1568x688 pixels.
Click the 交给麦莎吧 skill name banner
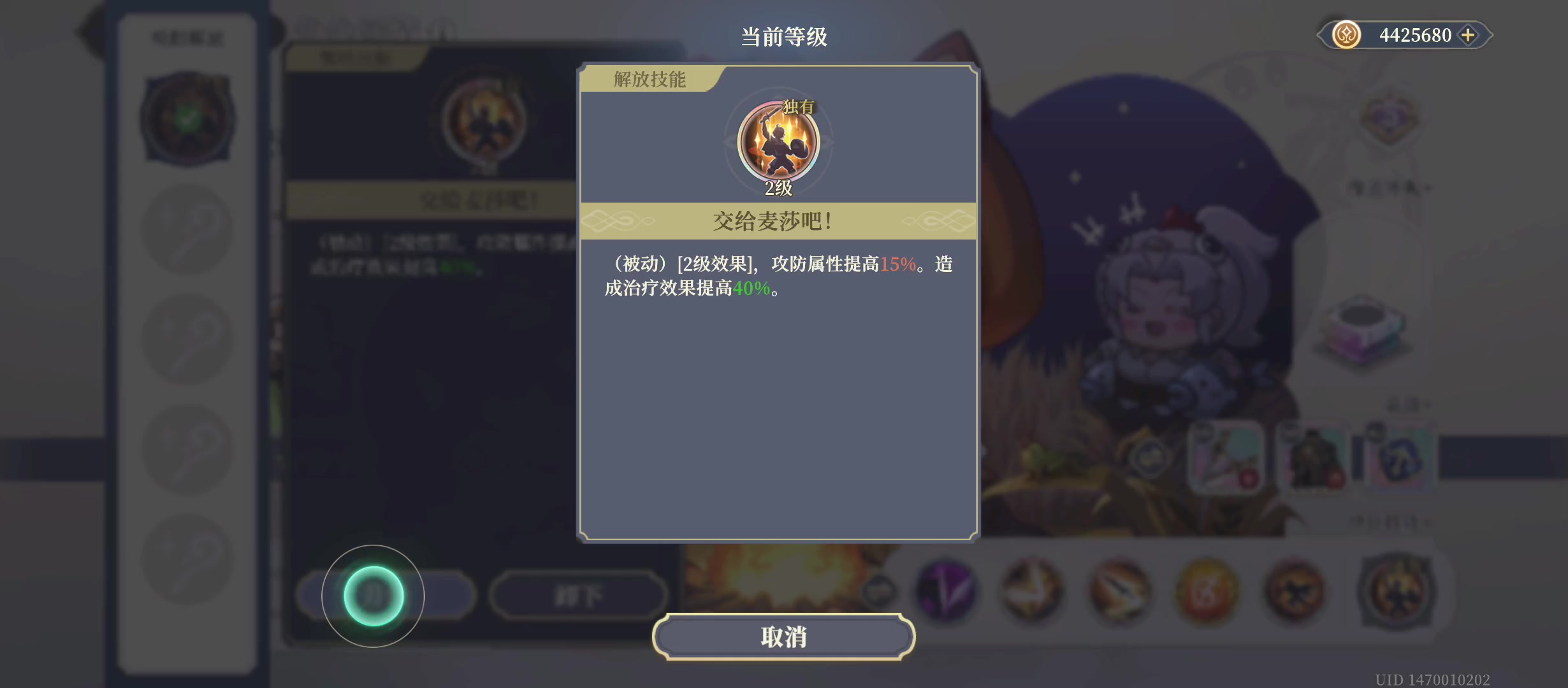[778, 221]
